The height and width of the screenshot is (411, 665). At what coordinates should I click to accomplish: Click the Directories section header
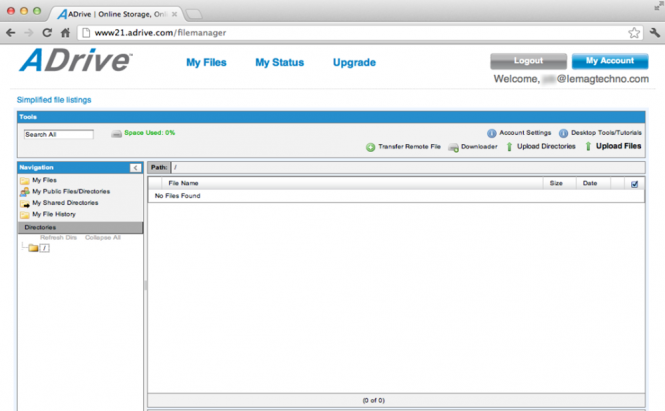click(x=80, y=227)
